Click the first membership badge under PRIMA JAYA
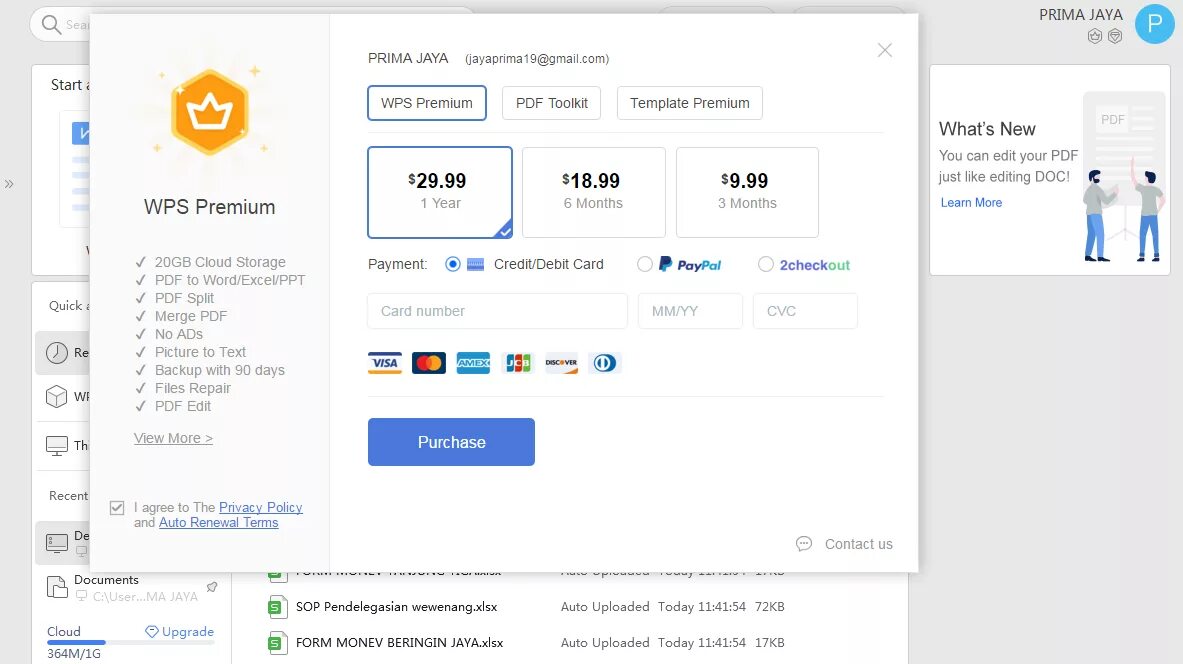Screen dimensions: 1183x664 click(x=1095, y=36)
